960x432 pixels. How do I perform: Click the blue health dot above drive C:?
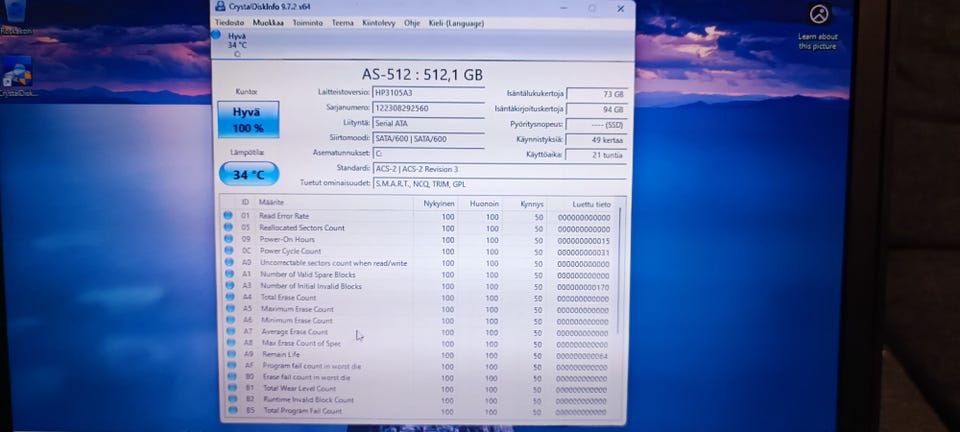pyautogui.click(x=216, y=35)
